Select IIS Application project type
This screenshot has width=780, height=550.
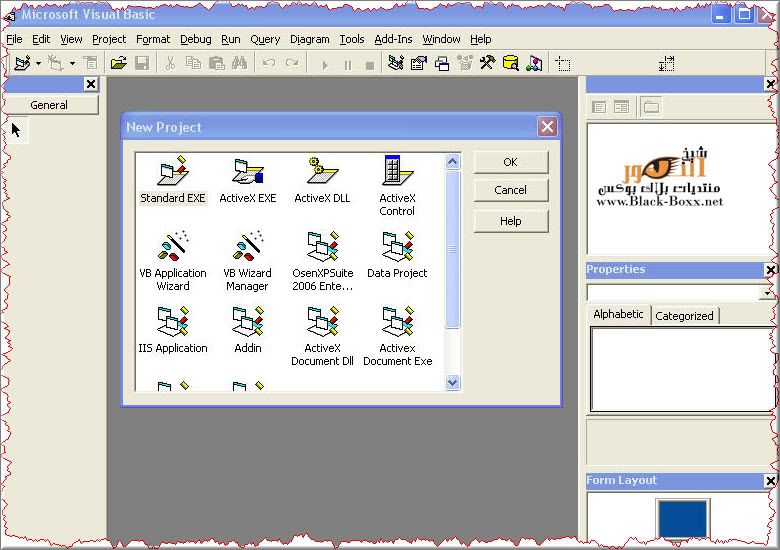pos(173,330)
